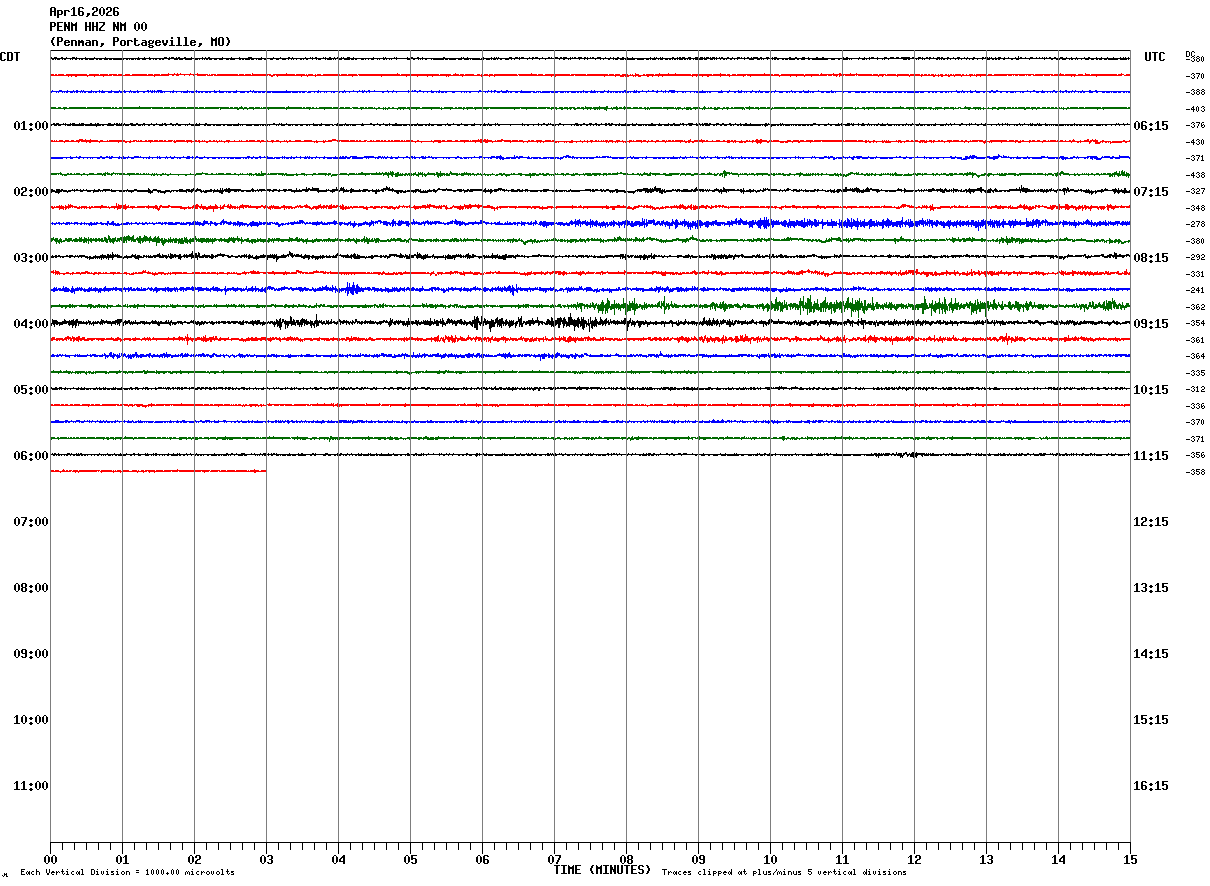Screen dimensions: 1210x886
Task: Click minute 11 on the time axis
Action: click(842, 860)
